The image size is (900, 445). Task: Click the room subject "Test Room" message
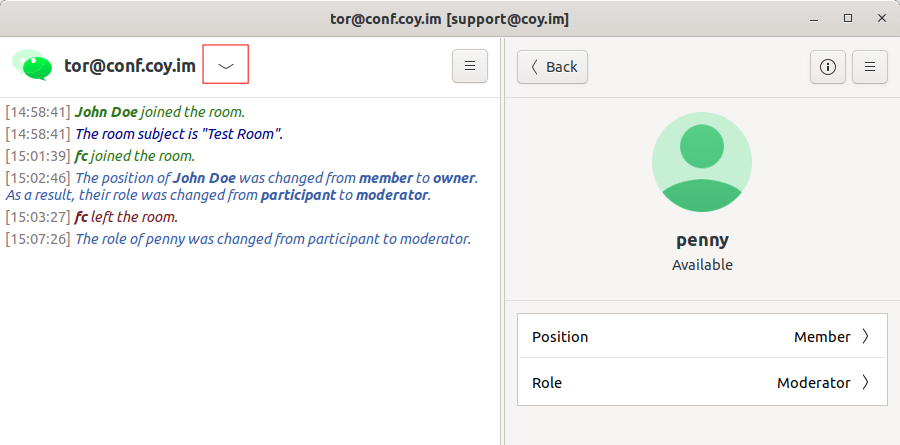(180, 134)
